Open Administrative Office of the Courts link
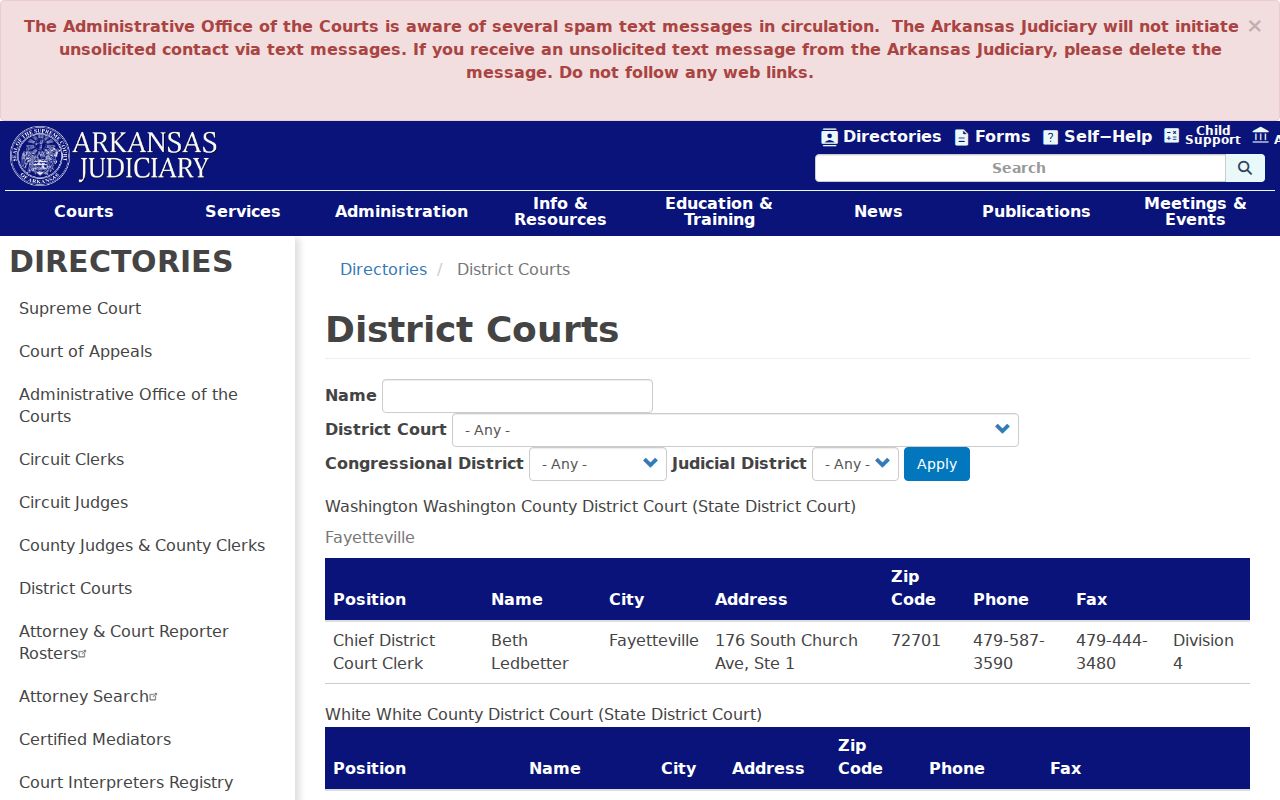Screen dimensions: 1280x800 click(128, 405)
